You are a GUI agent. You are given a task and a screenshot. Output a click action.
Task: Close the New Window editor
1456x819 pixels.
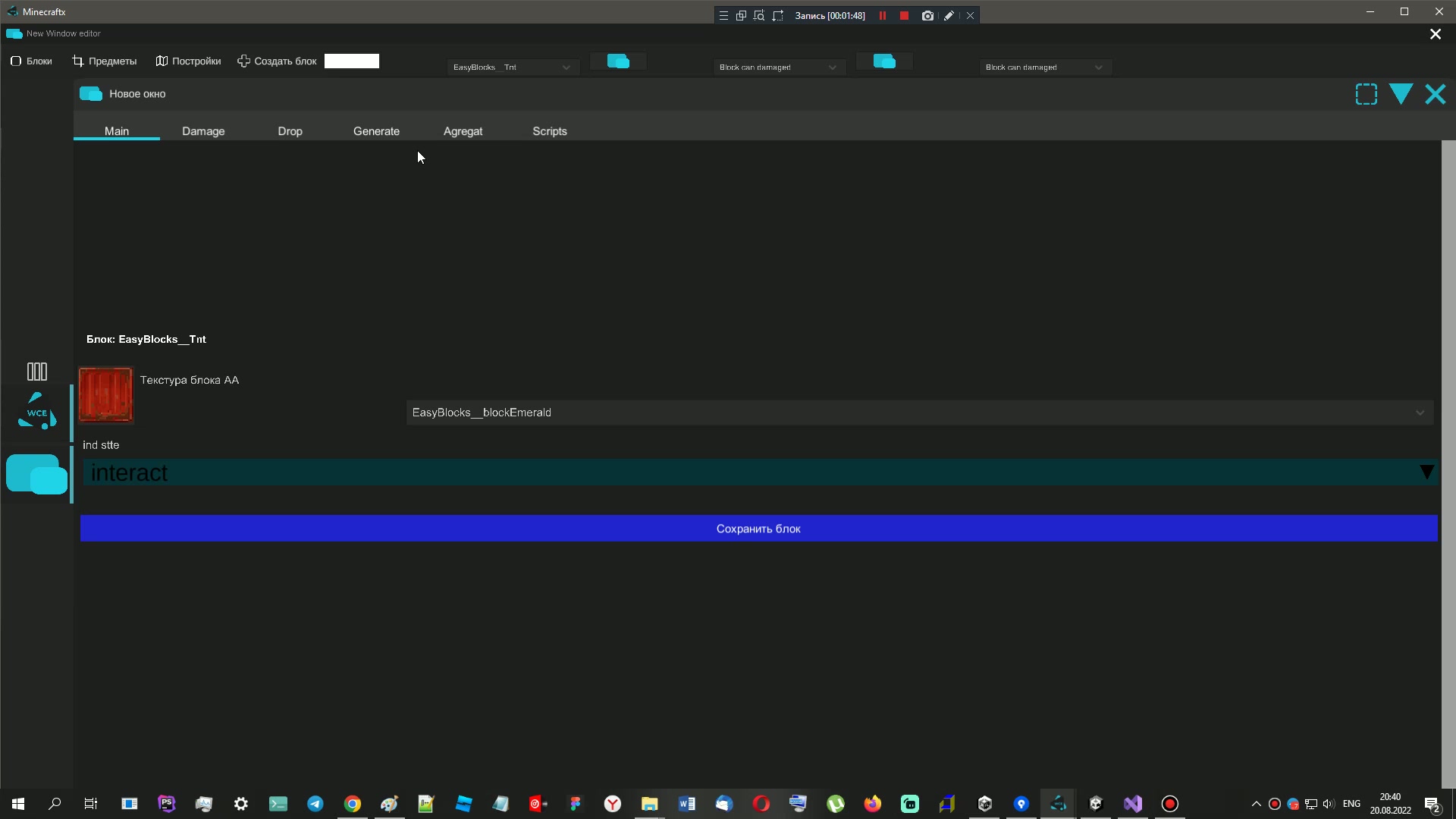point(1436,34)
